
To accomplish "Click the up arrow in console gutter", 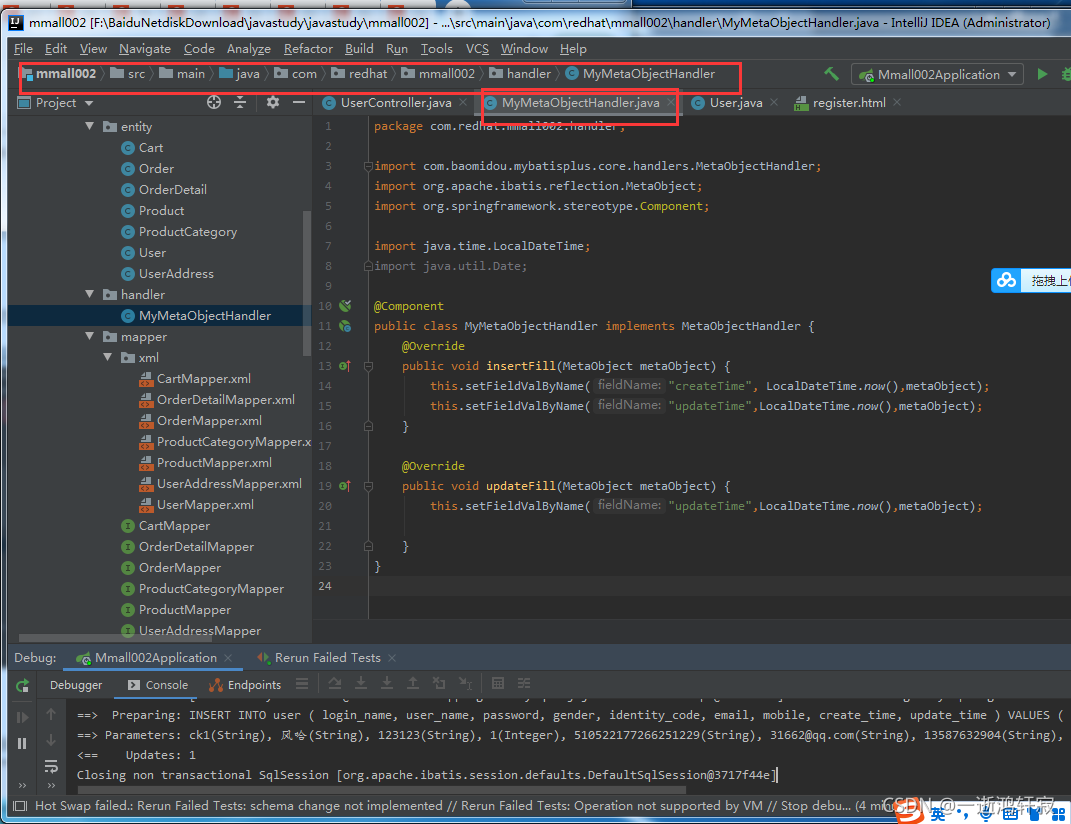I will (x=51, y=714).
